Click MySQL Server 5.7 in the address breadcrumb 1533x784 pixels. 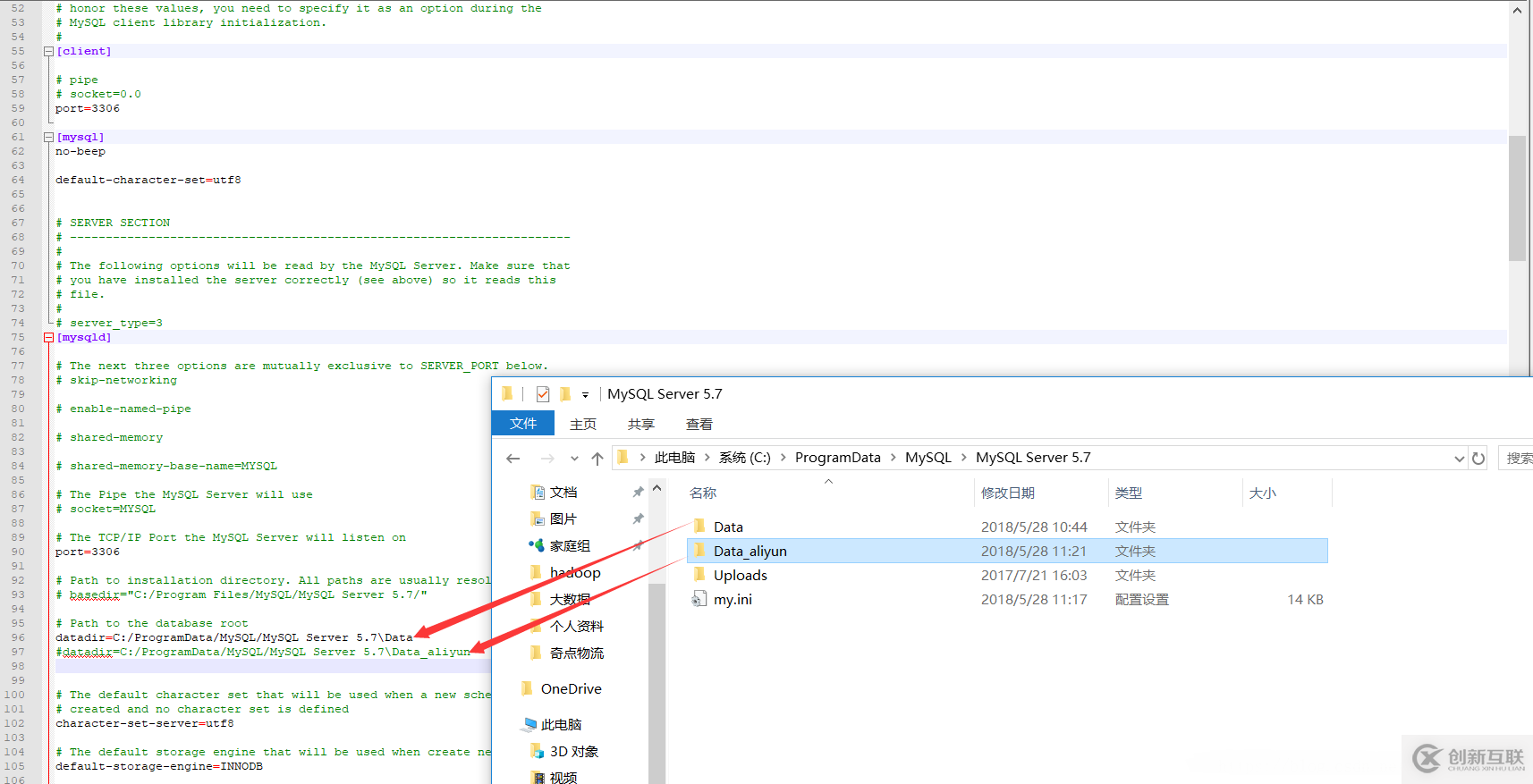pyautogui.click(x=1033, y=458)
